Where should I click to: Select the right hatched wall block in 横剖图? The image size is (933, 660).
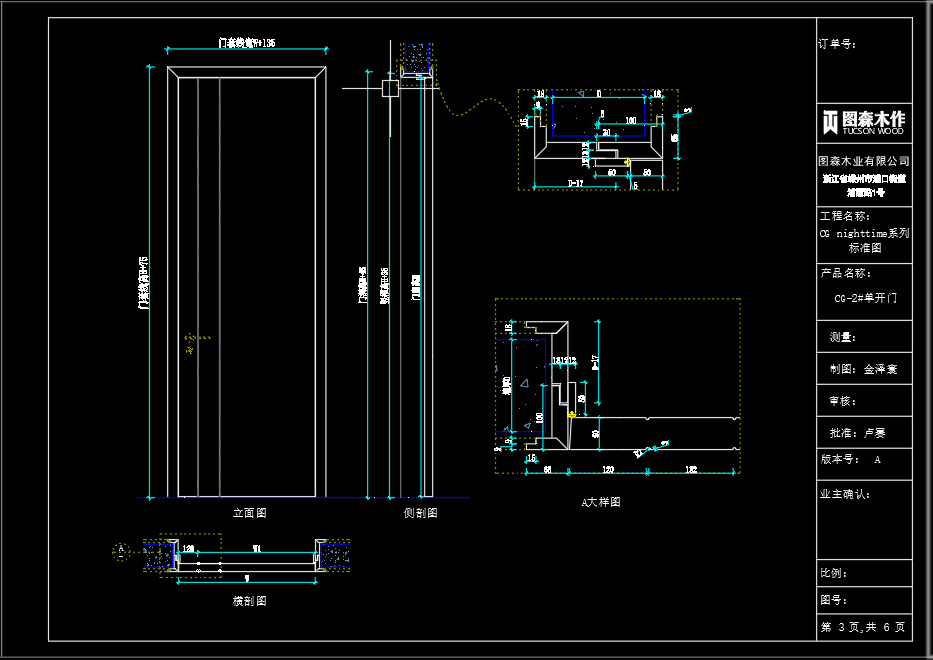tap(335, 555)
